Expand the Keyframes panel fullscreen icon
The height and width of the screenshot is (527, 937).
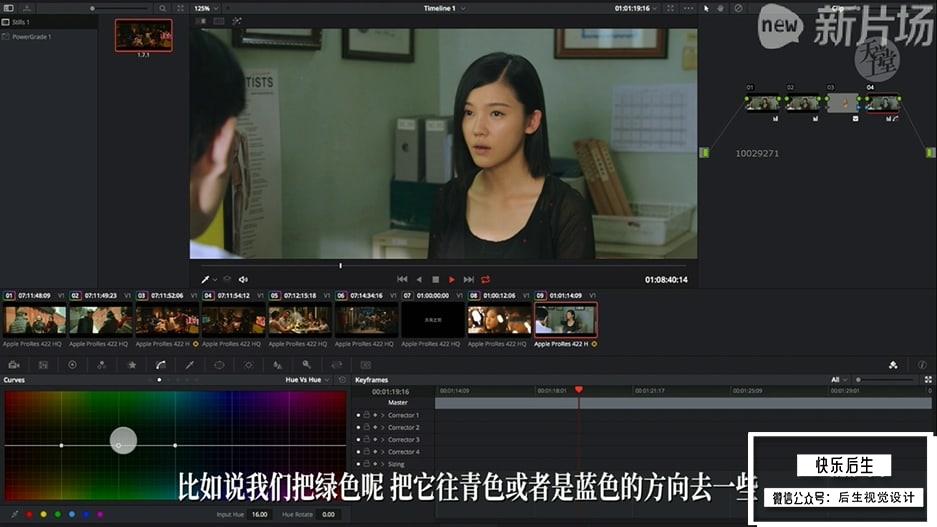(928, 380)
